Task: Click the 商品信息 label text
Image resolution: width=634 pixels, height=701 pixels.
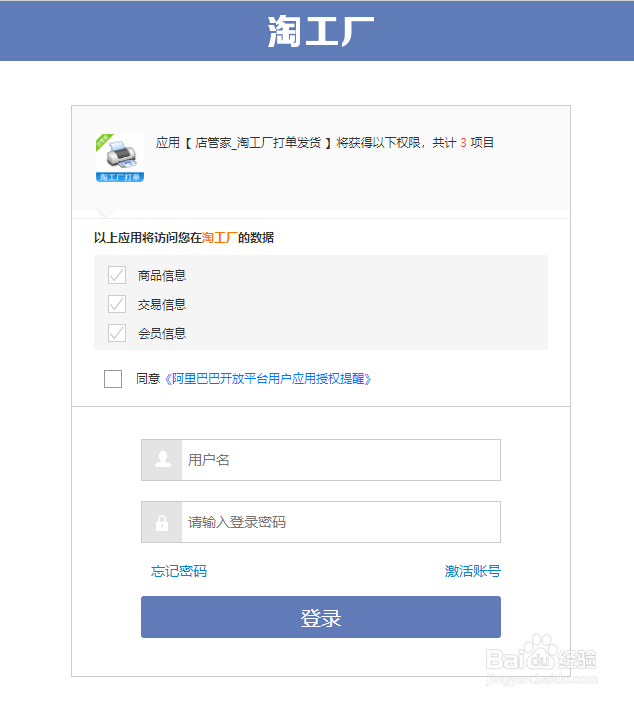Action: coord(162,275)
